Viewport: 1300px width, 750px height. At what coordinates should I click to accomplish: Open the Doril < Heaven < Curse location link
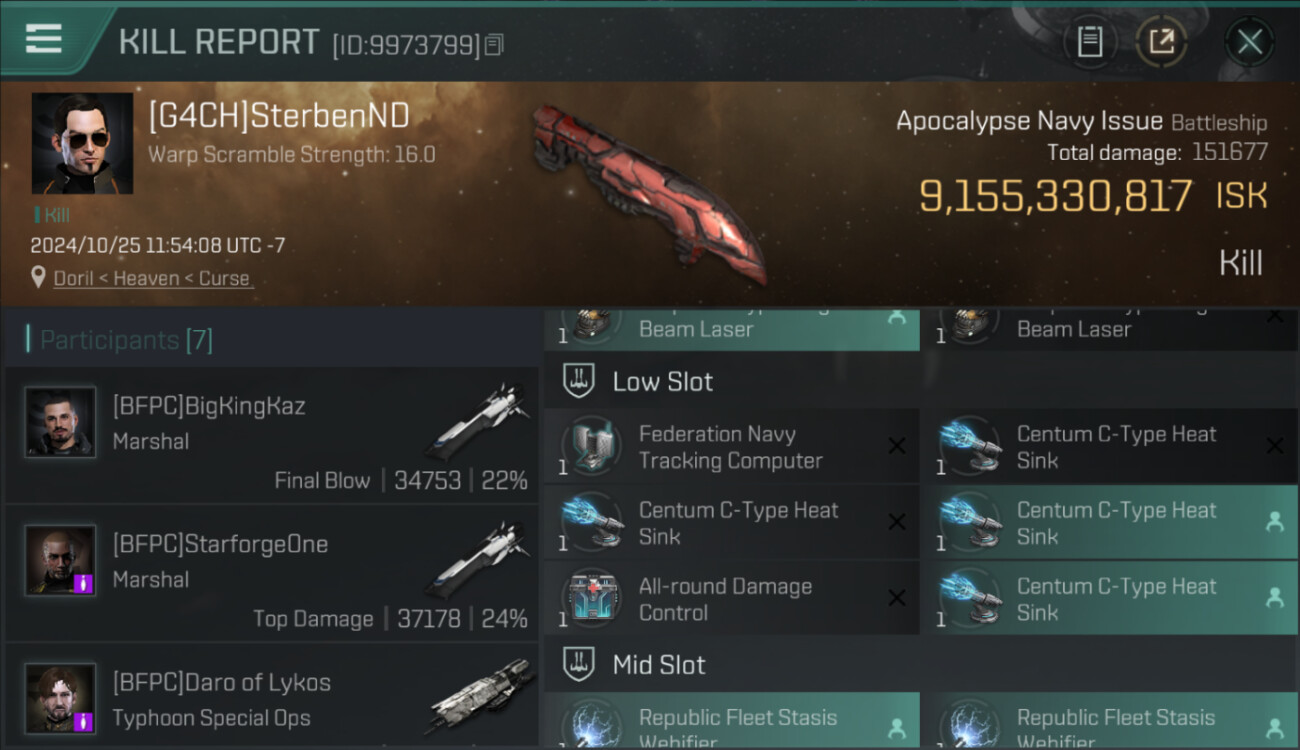[x=152, y=278]
